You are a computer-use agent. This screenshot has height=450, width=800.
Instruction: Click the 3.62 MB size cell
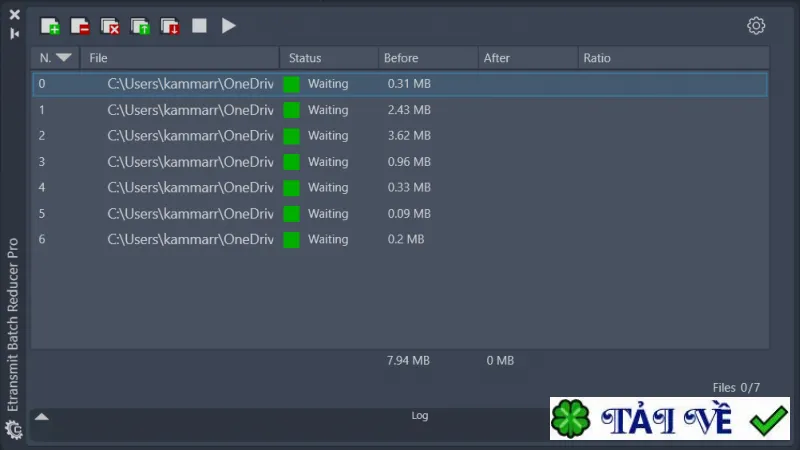409,136
